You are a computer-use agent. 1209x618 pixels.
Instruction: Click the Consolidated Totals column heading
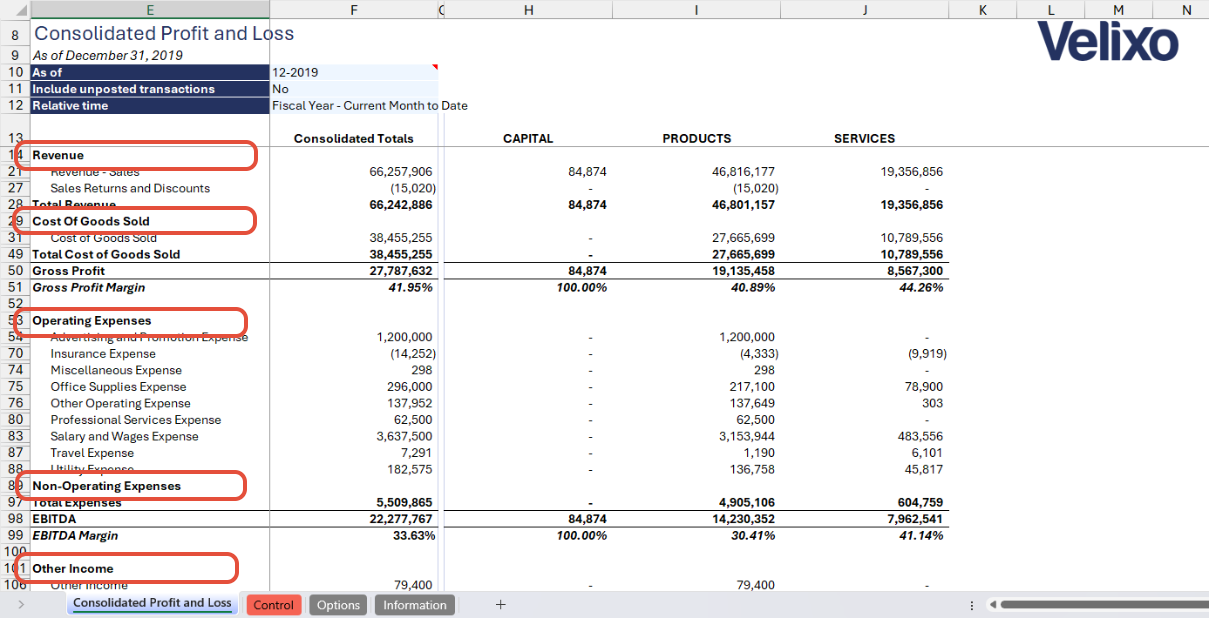(x=353, y=138)
